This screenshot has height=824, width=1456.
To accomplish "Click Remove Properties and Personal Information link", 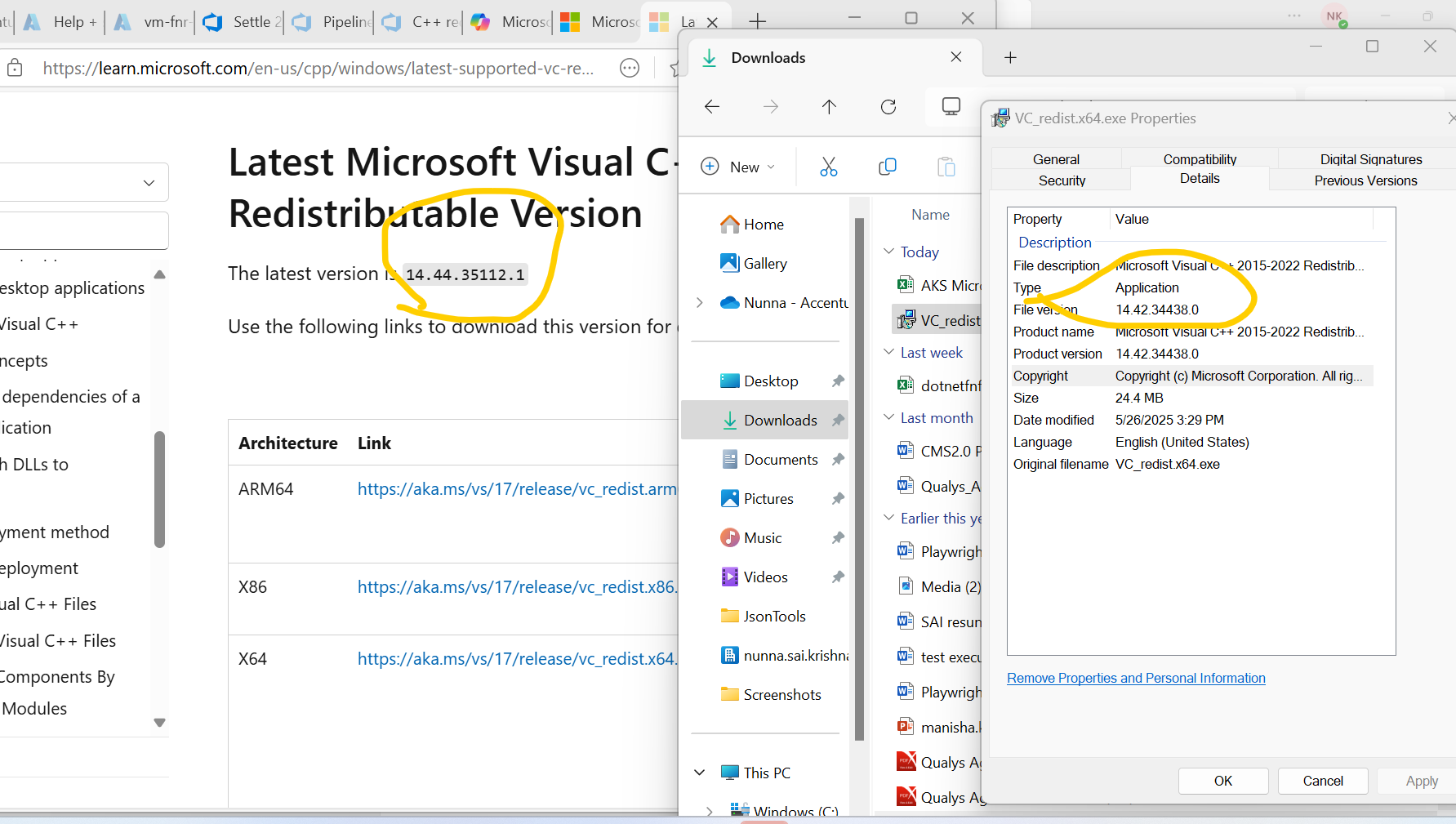I will pos(1136,678).
